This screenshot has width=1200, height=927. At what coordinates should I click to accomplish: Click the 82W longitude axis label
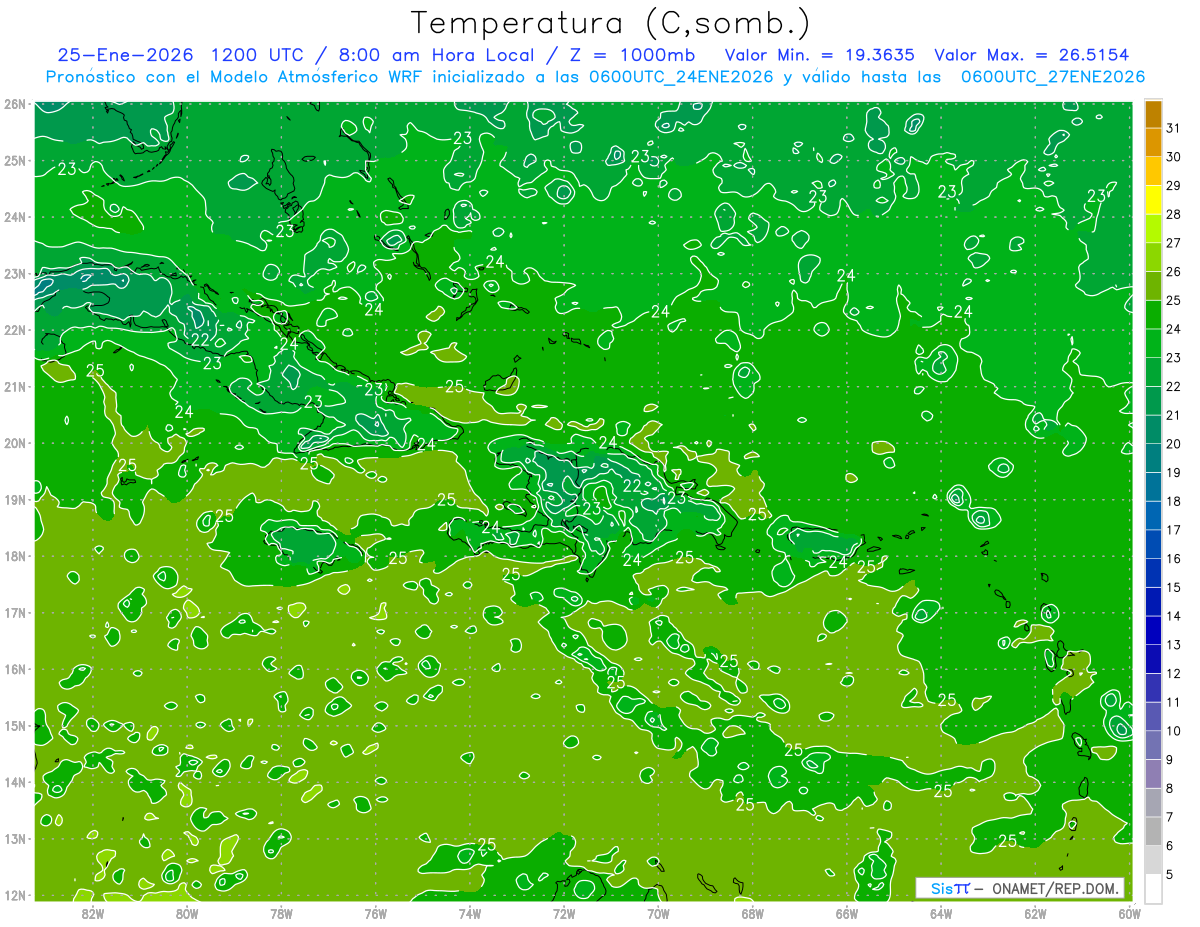[93, 913]
